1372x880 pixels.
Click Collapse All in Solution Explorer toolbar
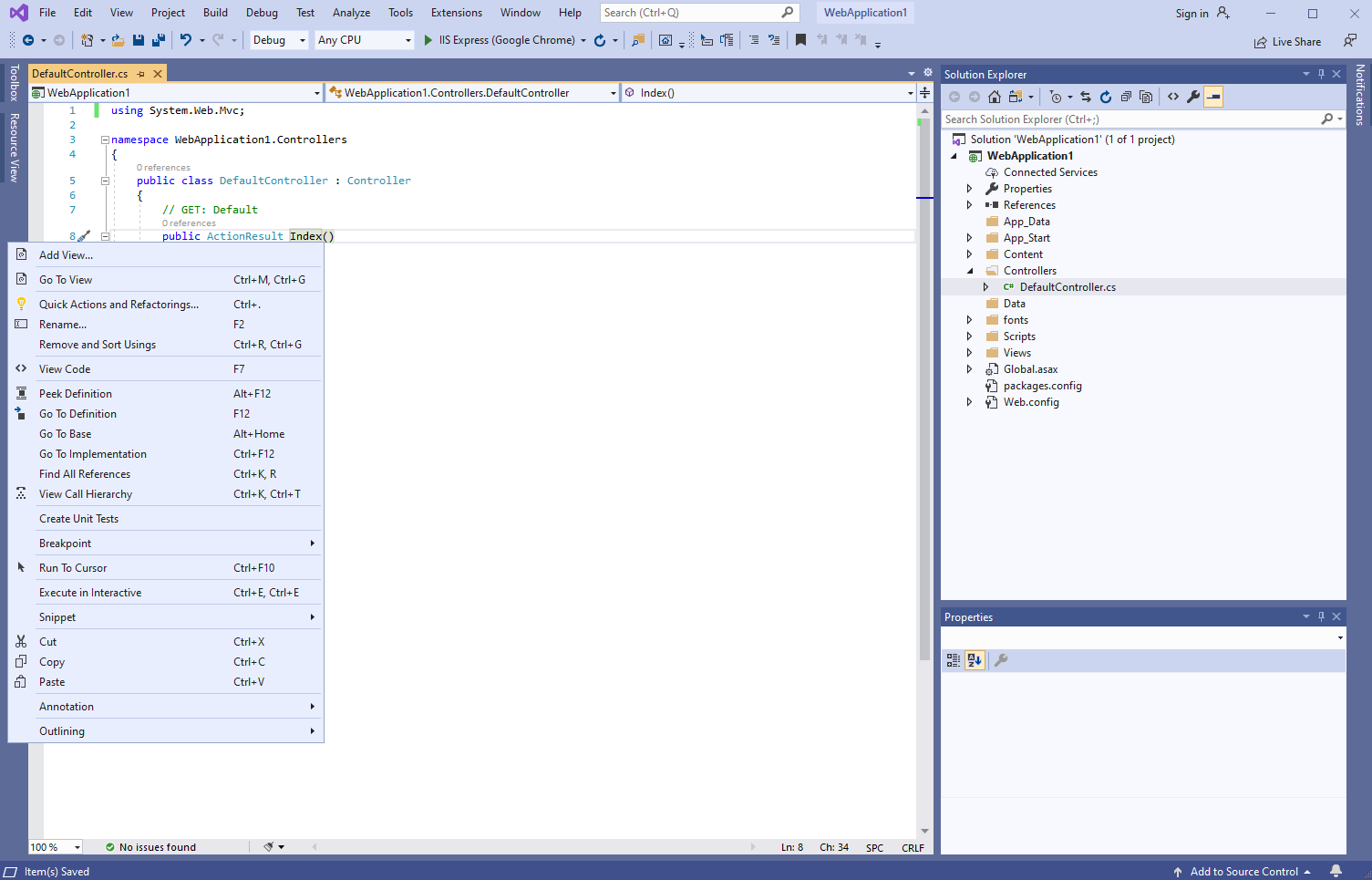tap(1126, 97)
